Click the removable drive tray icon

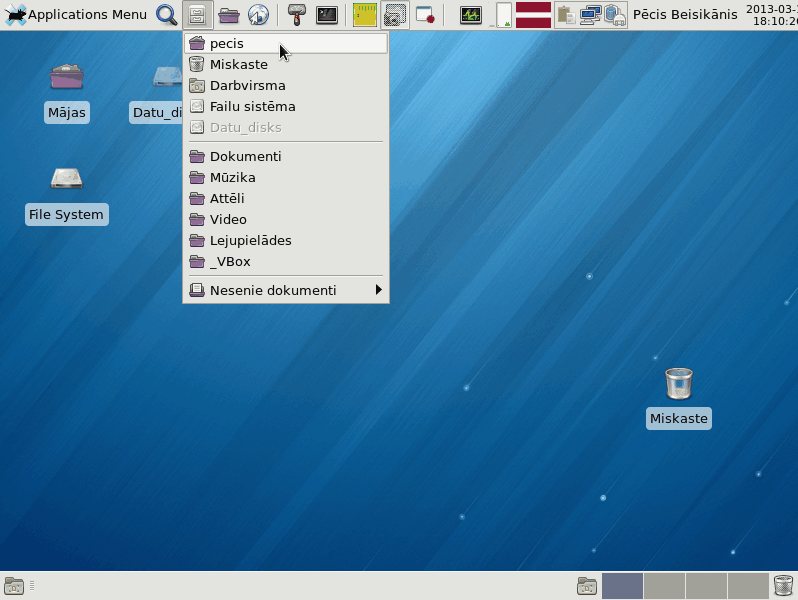(615, 15)
